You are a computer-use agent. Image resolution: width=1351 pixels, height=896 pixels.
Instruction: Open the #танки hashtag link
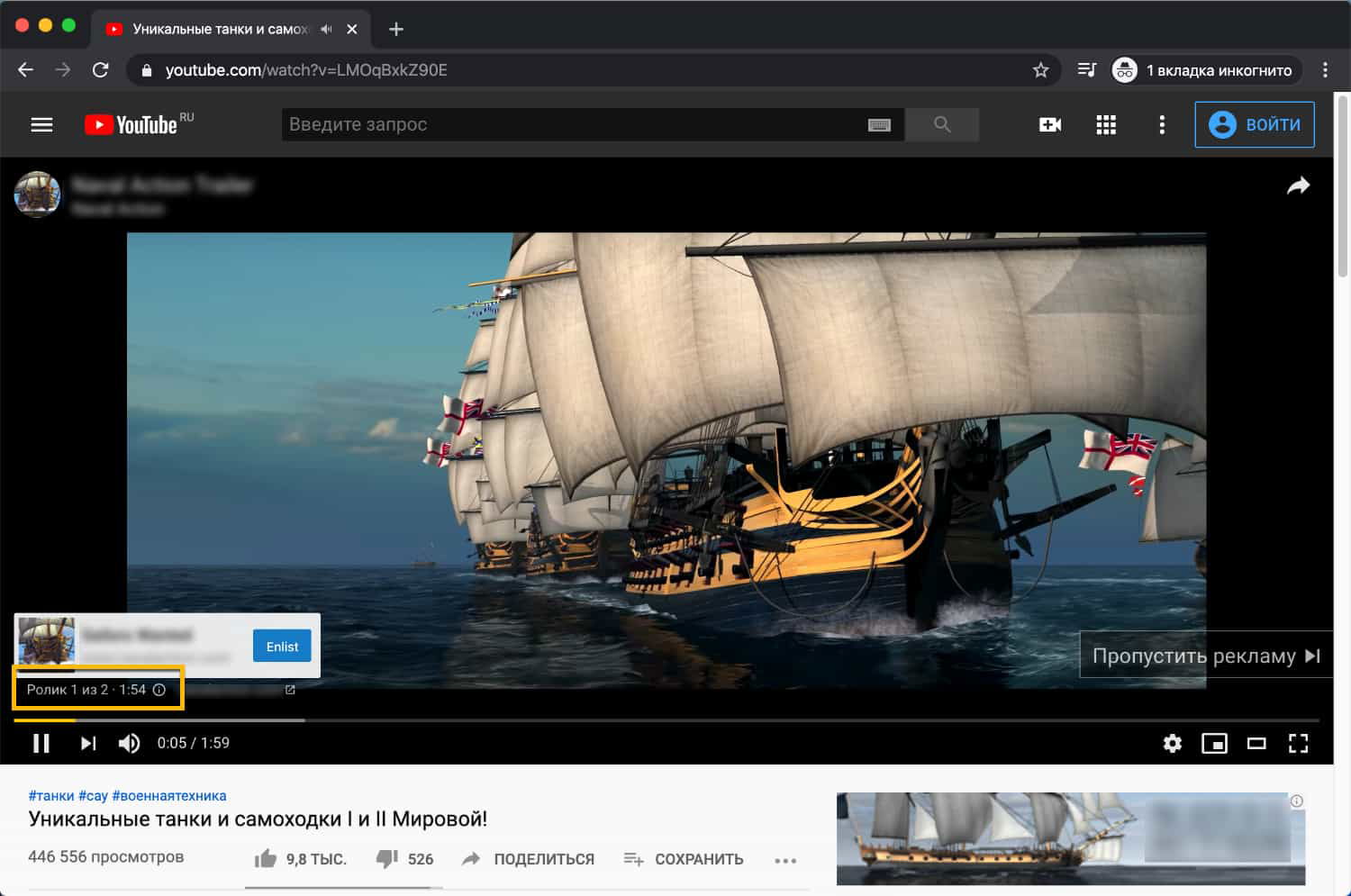pyautogui.click(x=51, y=795)
